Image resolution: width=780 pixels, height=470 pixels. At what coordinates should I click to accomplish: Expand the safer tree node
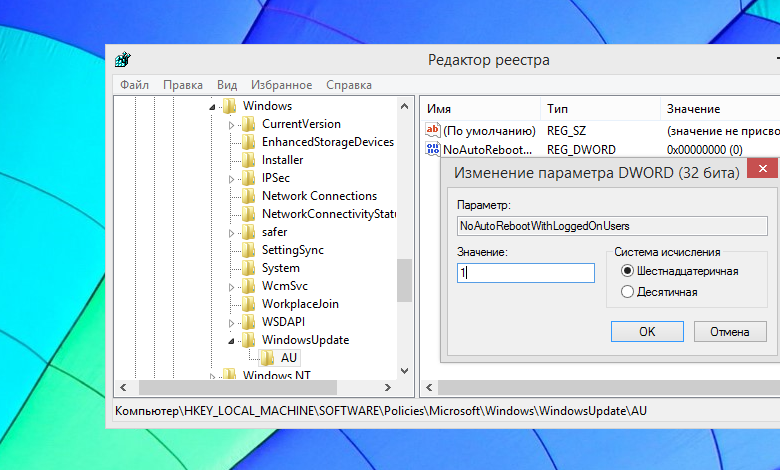click(231, 233)
